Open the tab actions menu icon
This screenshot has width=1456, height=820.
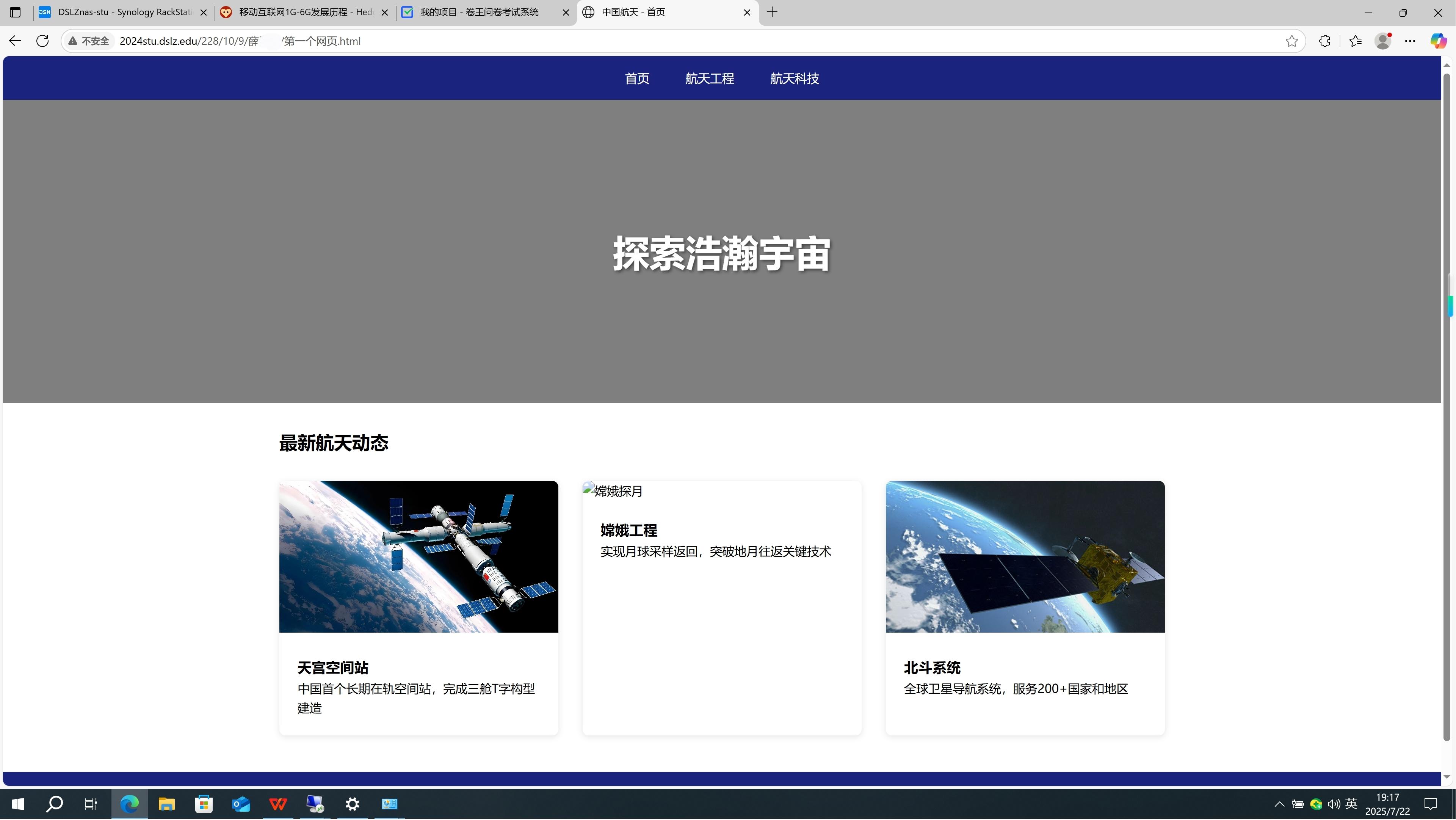pos(15,12)
